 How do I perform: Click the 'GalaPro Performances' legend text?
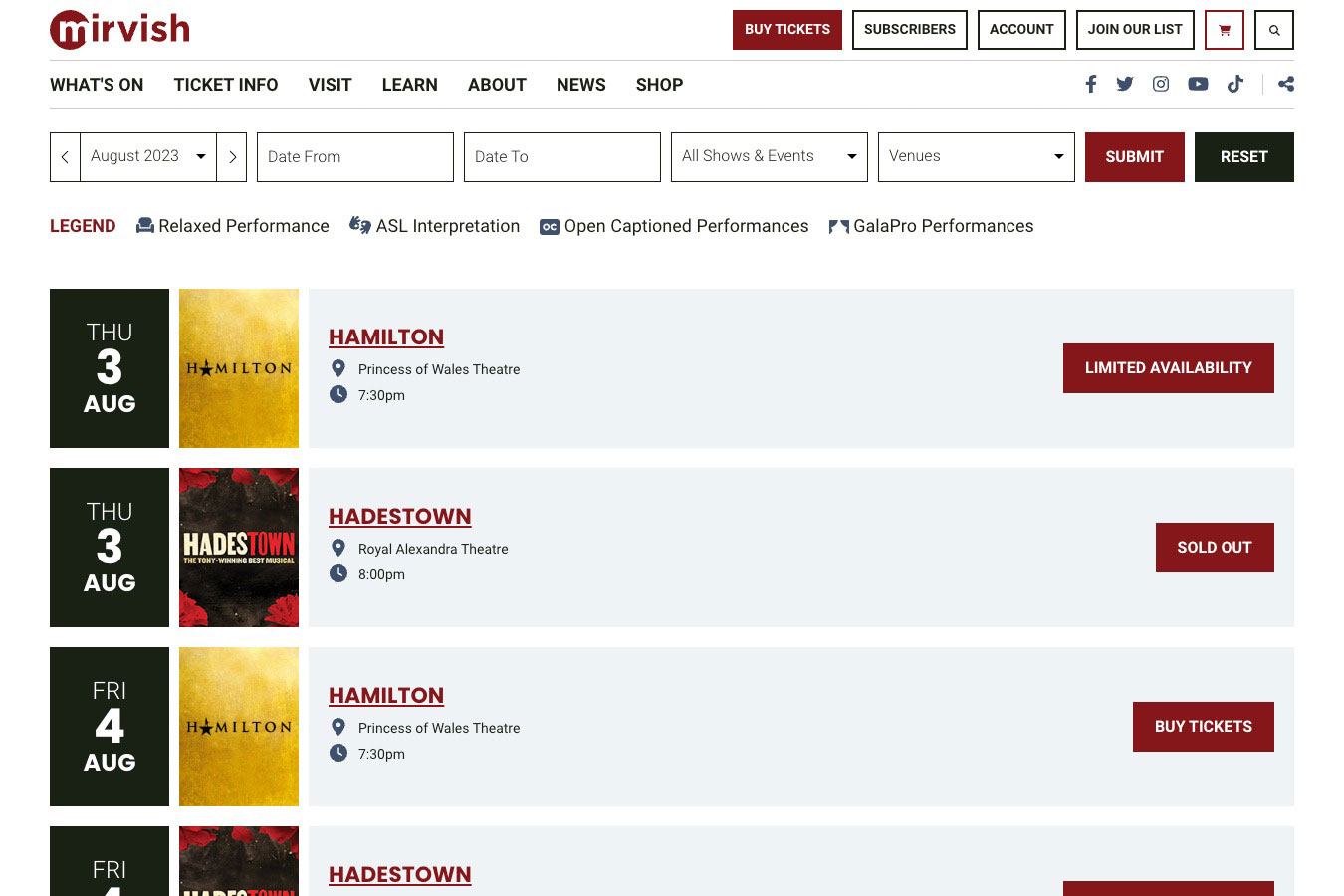coord(944,226)
